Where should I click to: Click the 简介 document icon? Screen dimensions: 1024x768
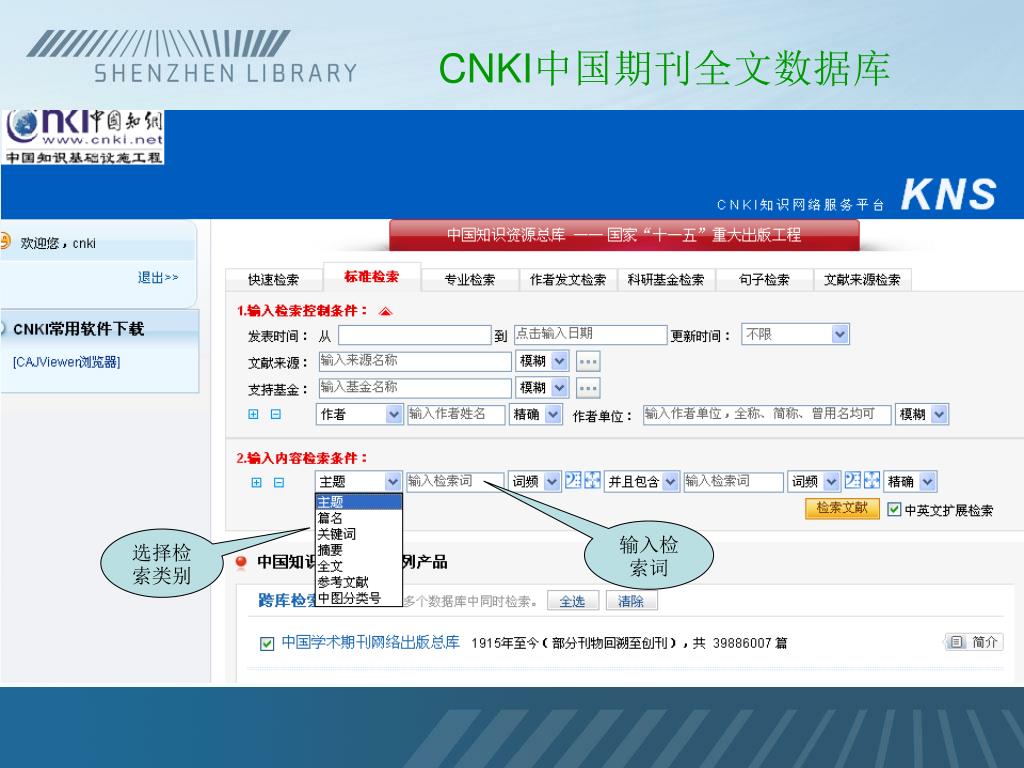tap(955, 642)
